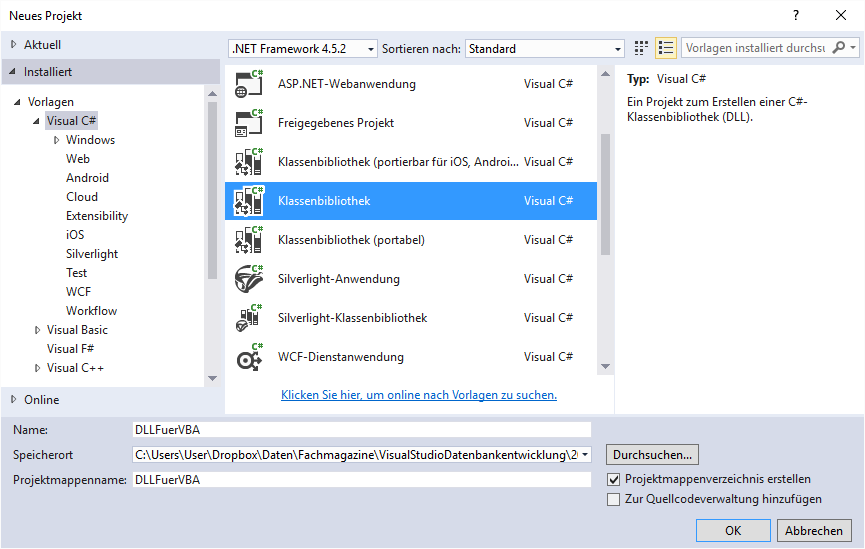The width and height of the screenshot is (865, 549).
Task: Click the ASP.NET-Webanwendung template icon
Action: point(248,84)
